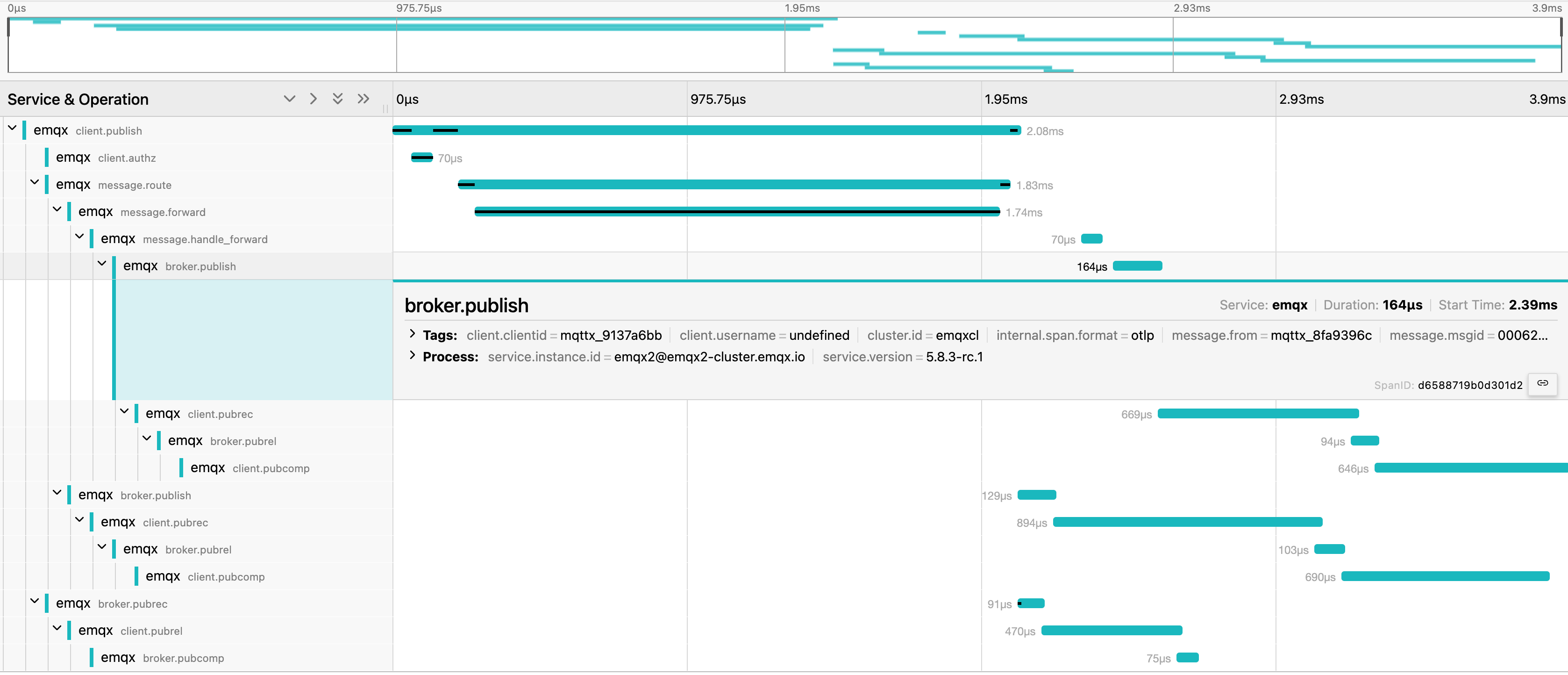Toggle the broker.pubrec span subtree chevron
Viewport: 1568px width, 675px height.
pyautogui.click(x=35, y=601)
